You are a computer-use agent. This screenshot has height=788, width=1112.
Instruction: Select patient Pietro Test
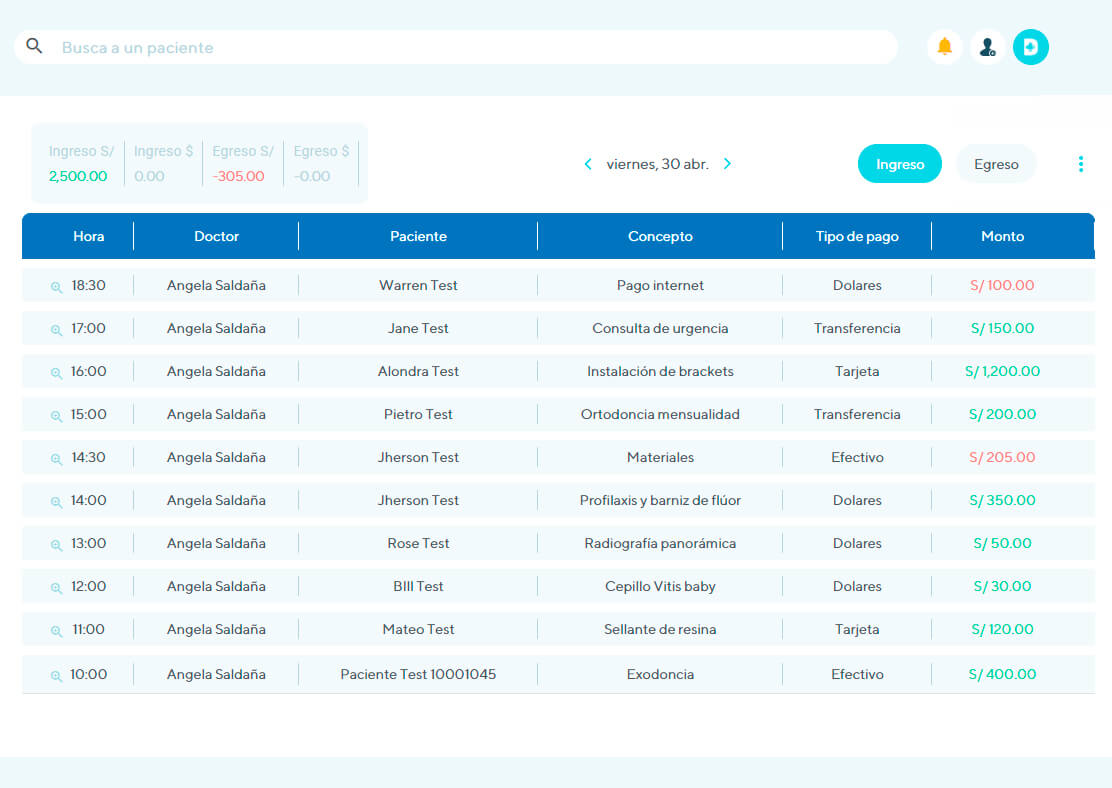pos(418,414)
